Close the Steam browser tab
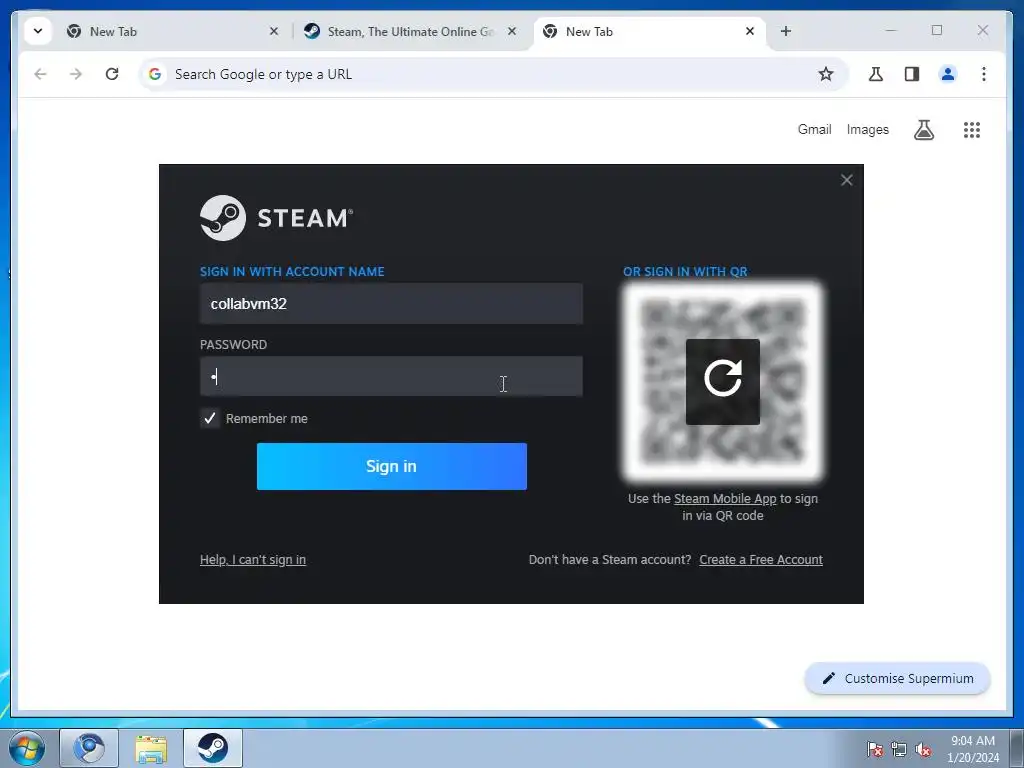This screenshot has width=1024, height=768. coord(512,31)
